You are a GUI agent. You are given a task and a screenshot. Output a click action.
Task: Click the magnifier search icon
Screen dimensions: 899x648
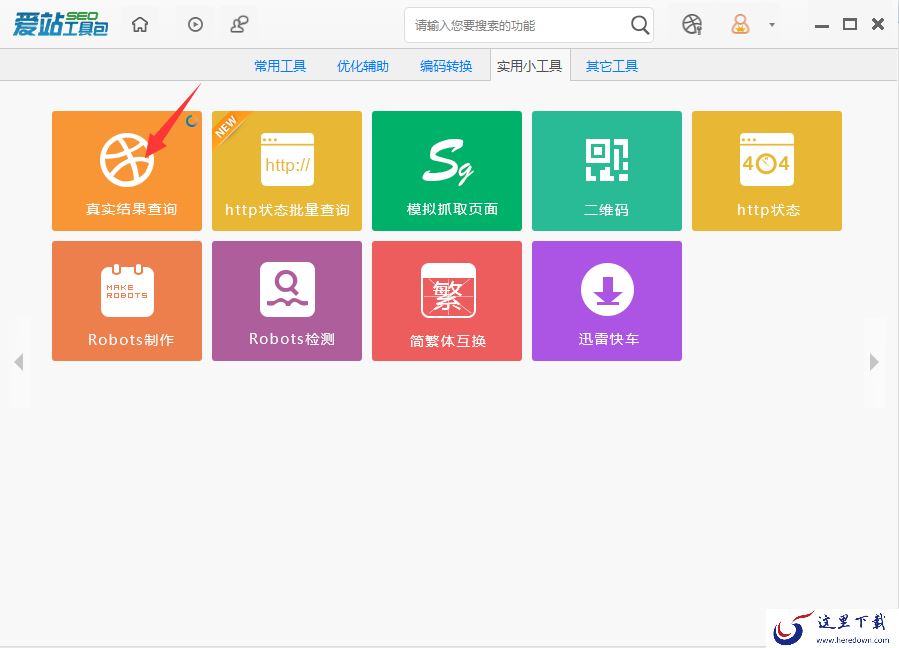pyautogui.click(x=639, y=25)
